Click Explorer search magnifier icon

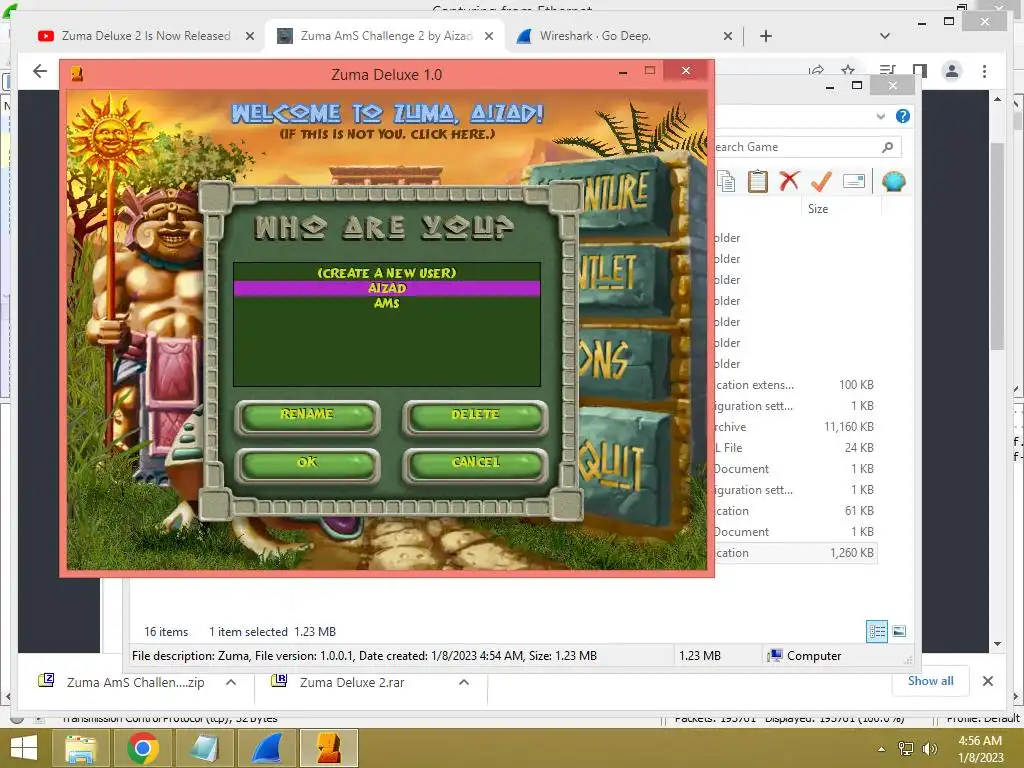click(x=888, y=147)
